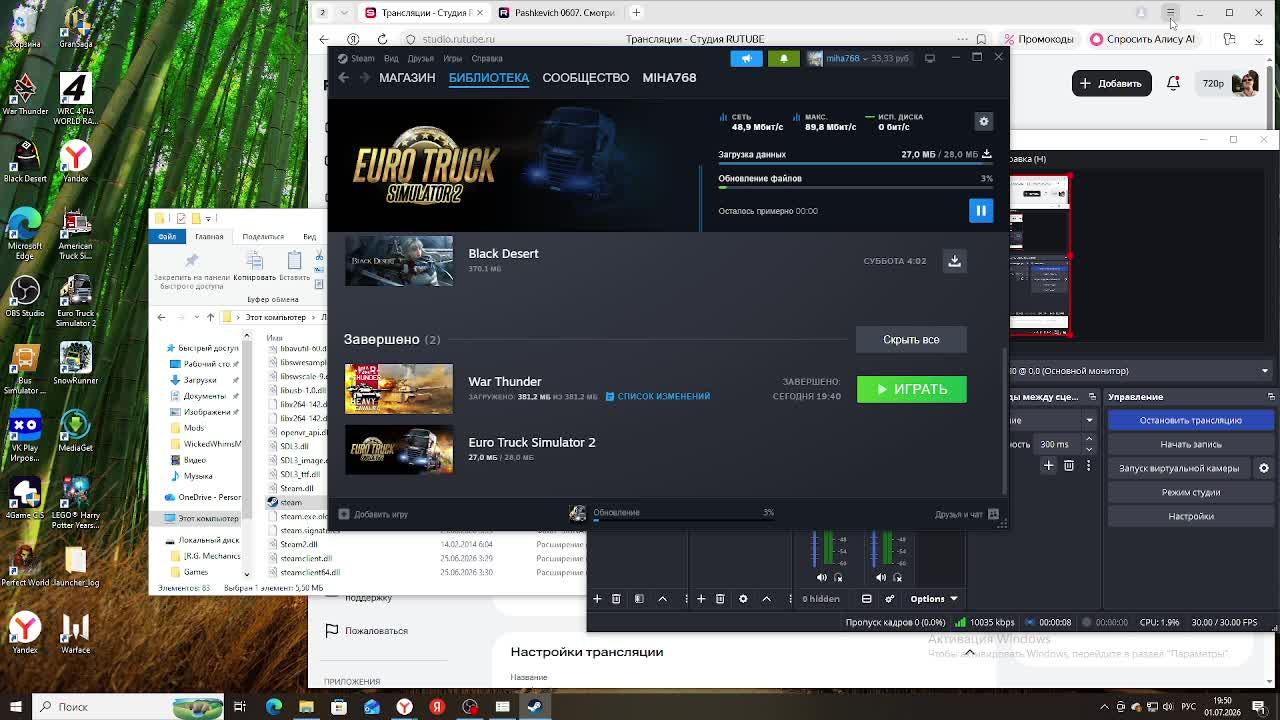
Task: Click Euro Truck Simulator 2 list thumbnail
Action: pos(399,450)
